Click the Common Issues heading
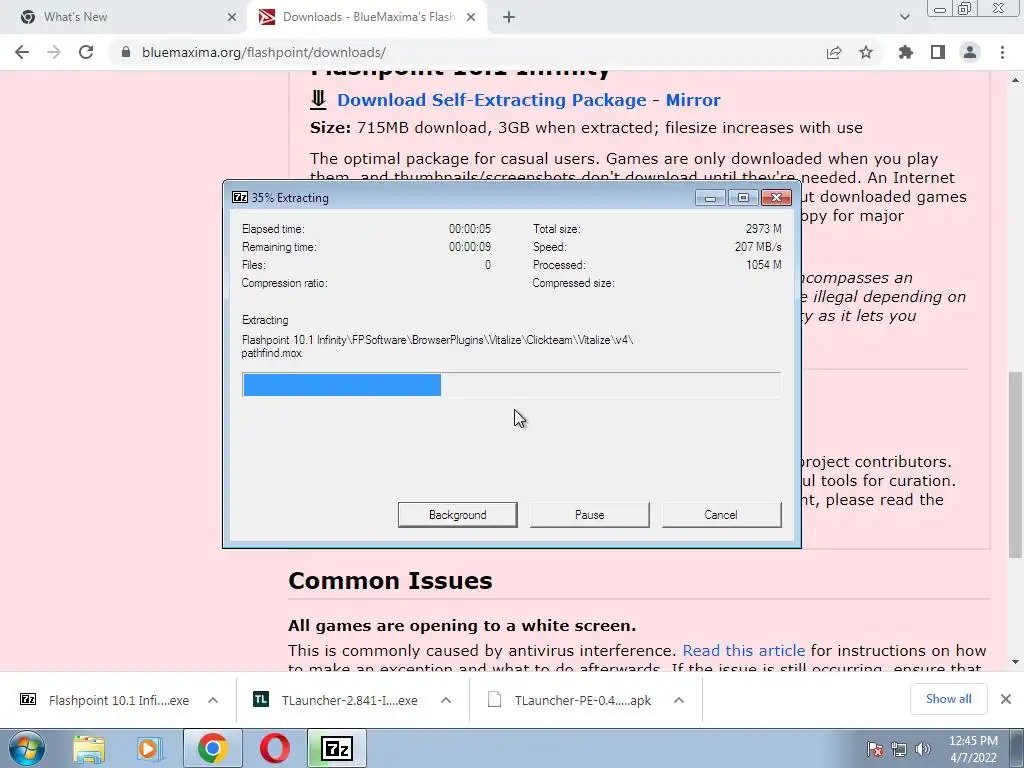1024x768 pixels. tap(390, 581)
